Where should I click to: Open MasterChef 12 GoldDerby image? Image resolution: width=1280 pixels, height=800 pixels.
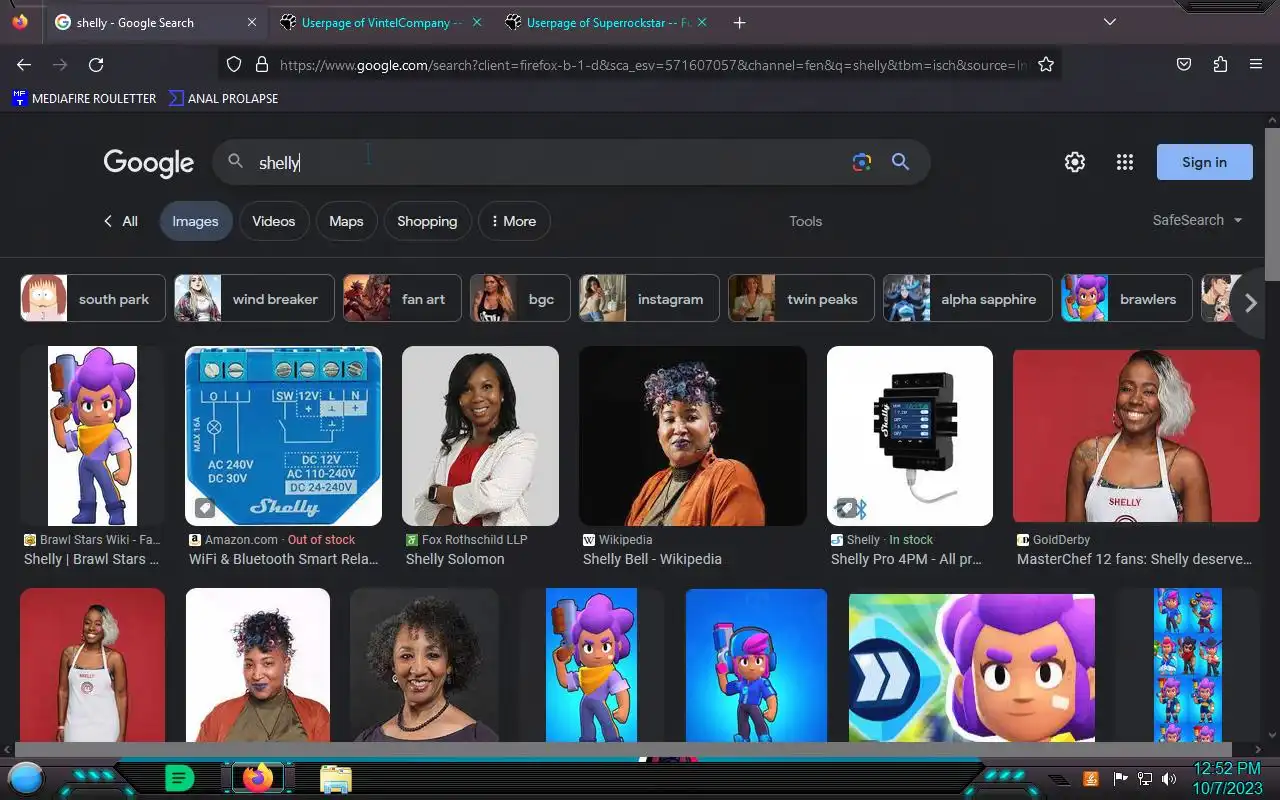(1136, 436)
